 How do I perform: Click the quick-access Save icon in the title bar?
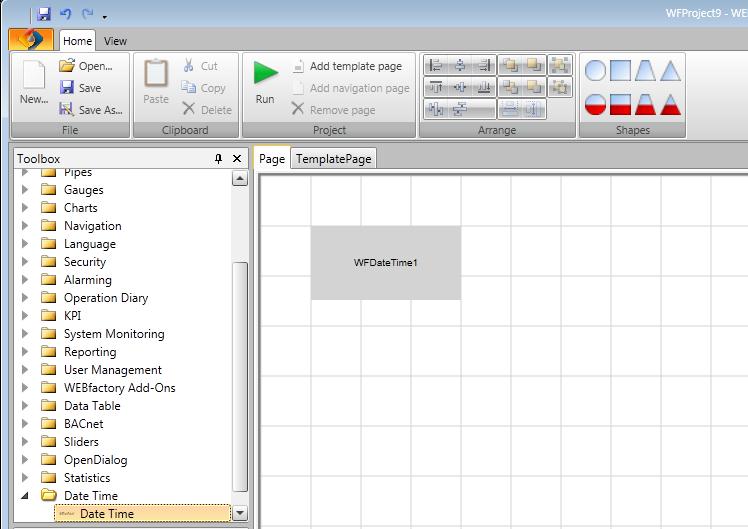click(x=44, y=14)
